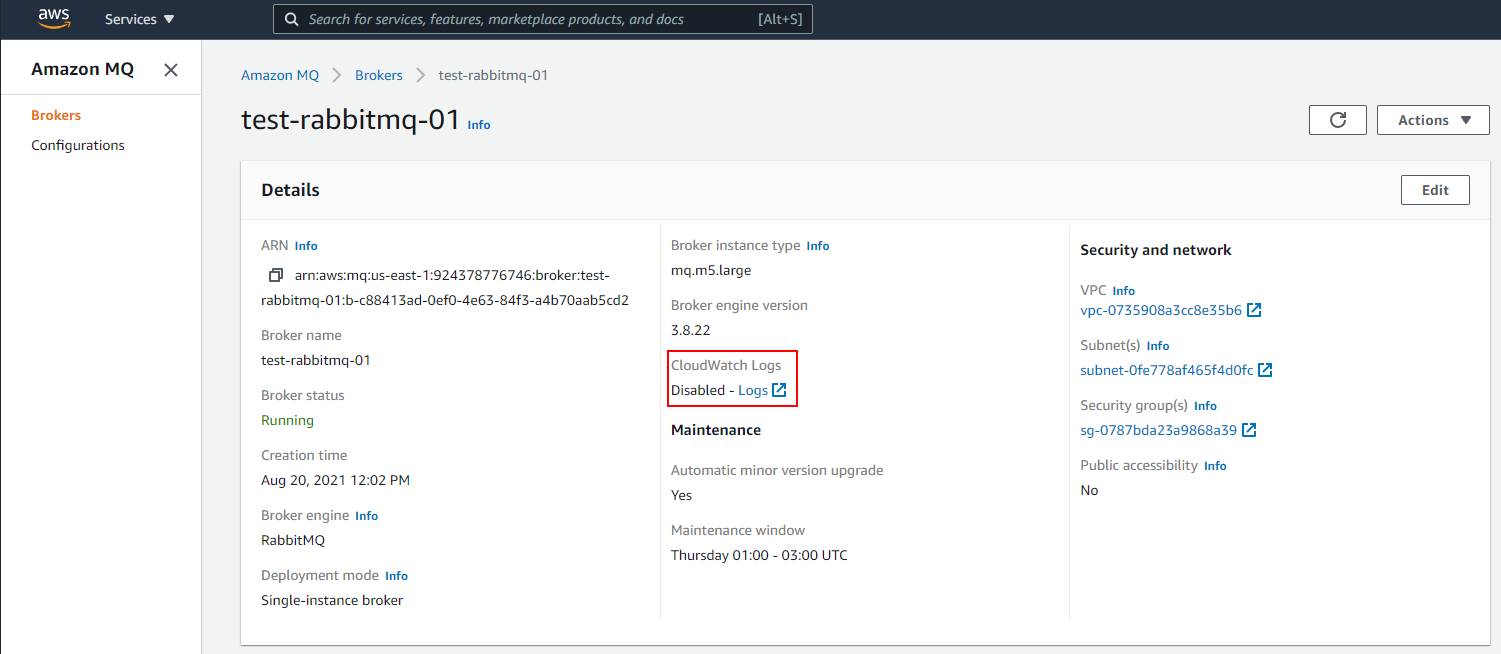The width and height of the screenshot is (1501, 654).
Task: Open the Actions dropdown button
Action: coord(1433,120)
